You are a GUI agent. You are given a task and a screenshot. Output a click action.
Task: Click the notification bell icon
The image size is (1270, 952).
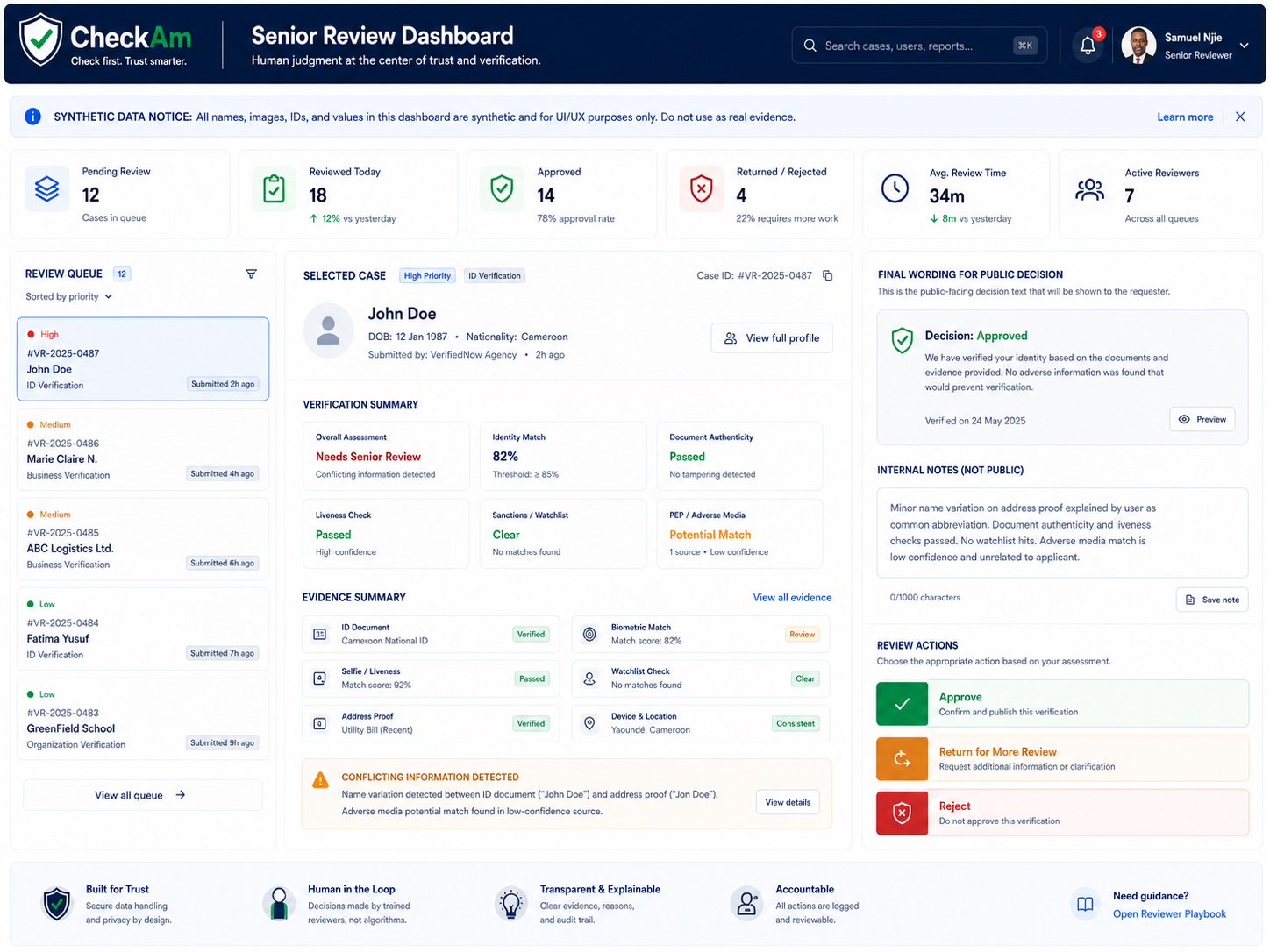pos(1088,46)
